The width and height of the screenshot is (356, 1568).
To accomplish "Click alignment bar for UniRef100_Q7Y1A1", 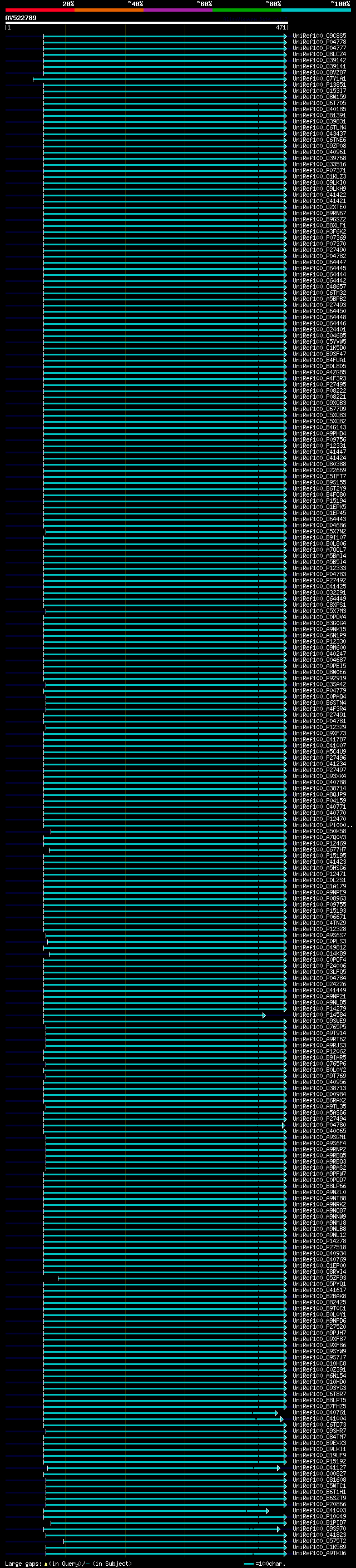I will click(160, 79).
